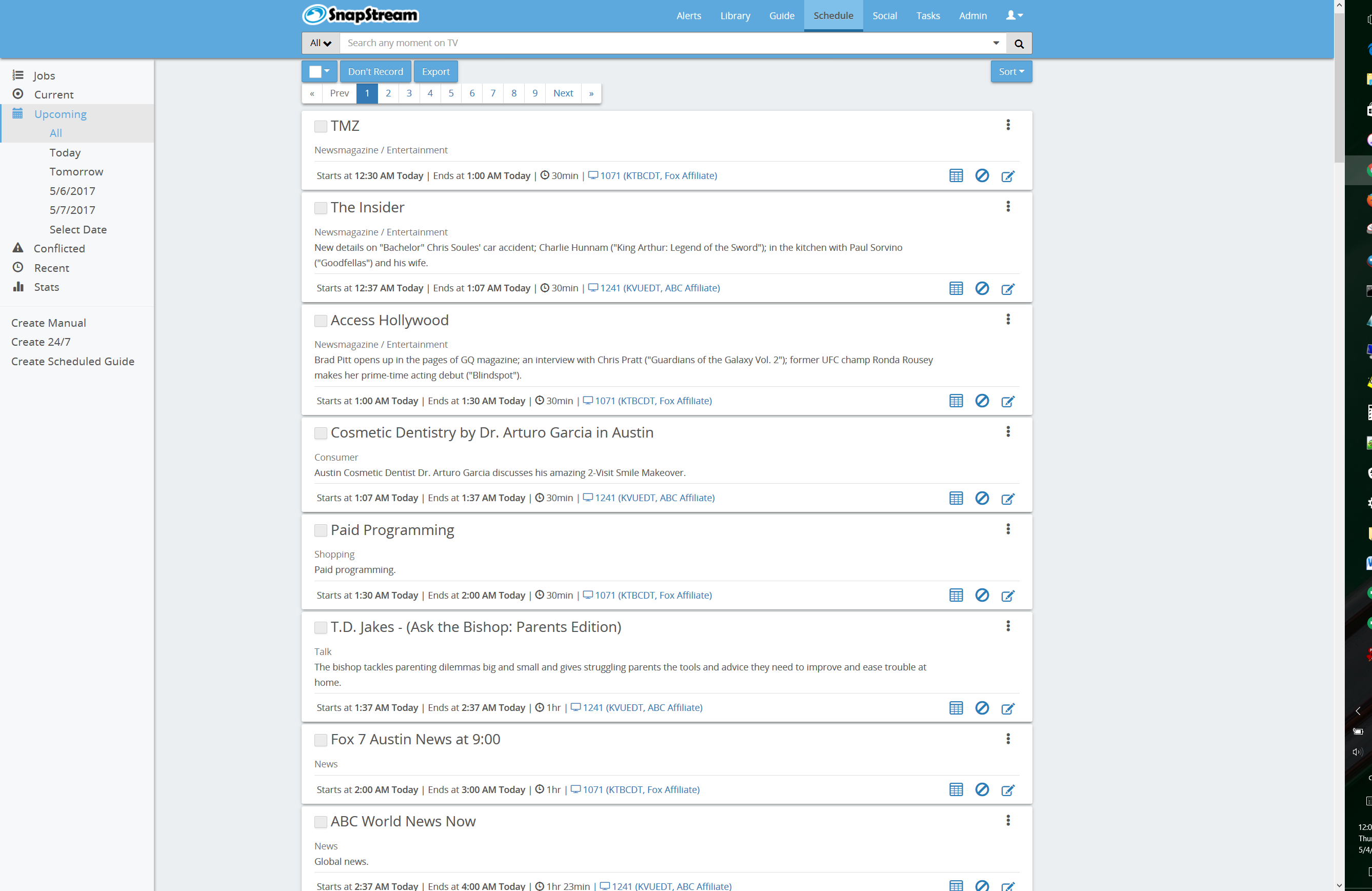The width and height of the screenshot is (1372, 891).
Task: Cancel recording icon on Access Hollywood
Action: click(982, 401)
